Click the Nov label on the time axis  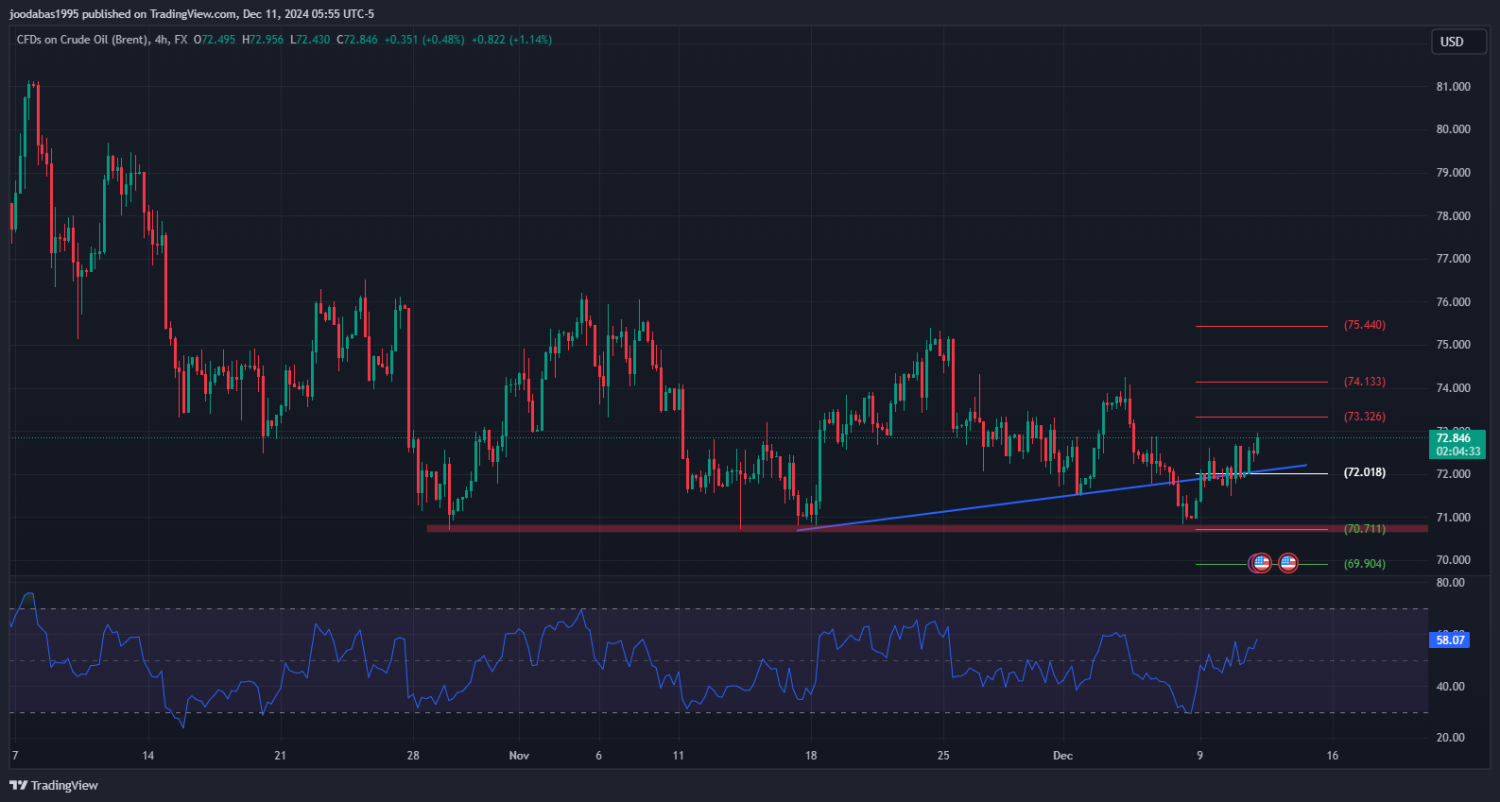point(517,757)
